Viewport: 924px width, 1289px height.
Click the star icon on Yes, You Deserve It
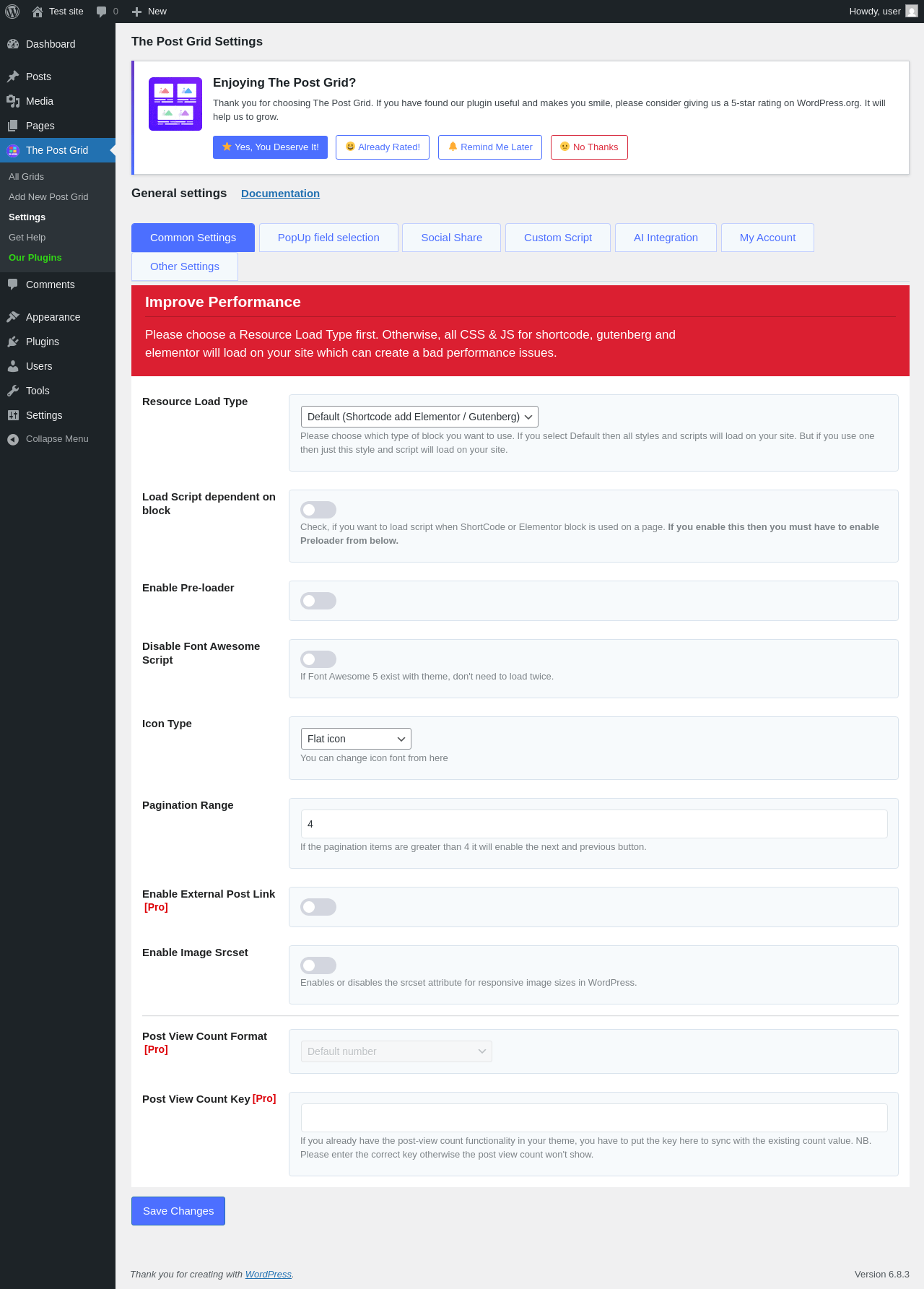[227, 147]
